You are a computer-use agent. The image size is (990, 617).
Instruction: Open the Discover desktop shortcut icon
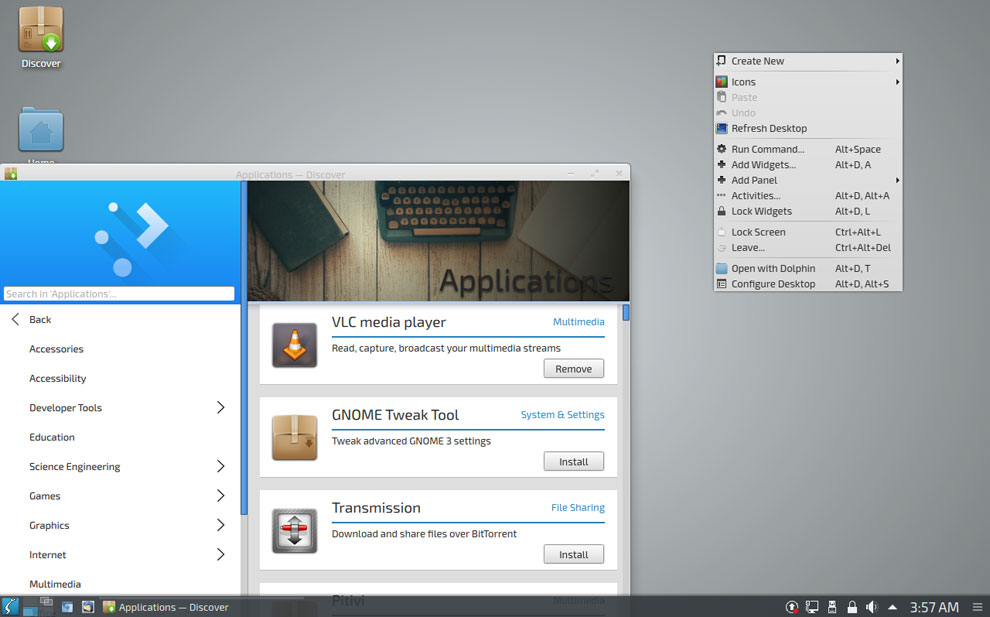[40, 30]
